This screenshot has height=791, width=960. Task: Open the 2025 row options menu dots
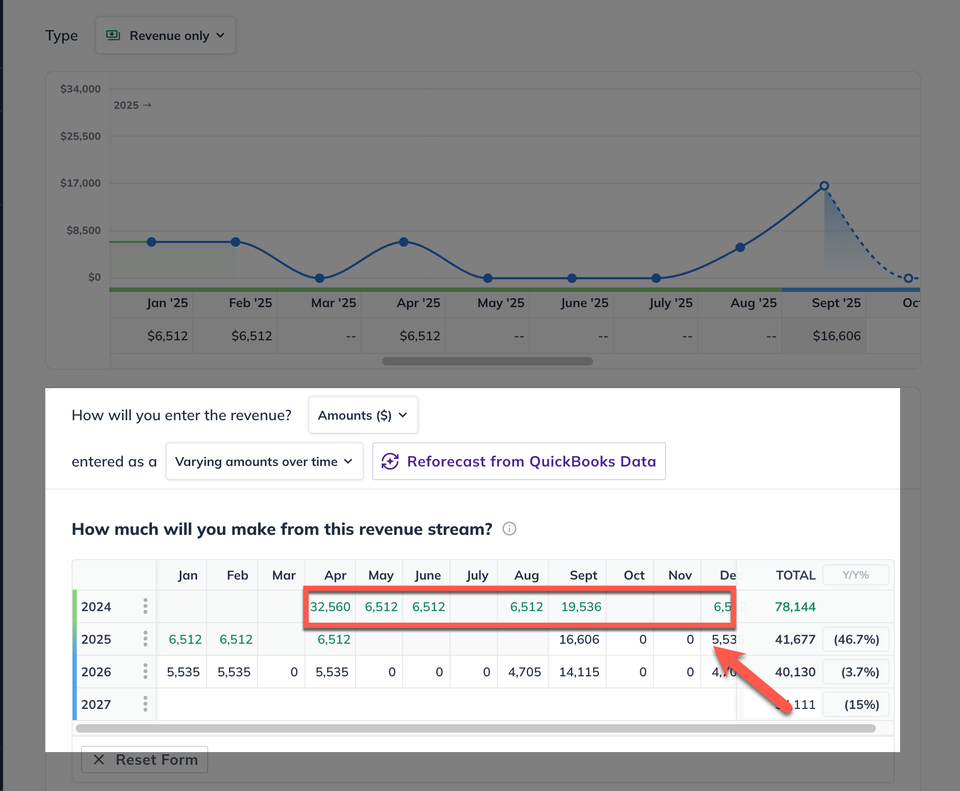[145, 639]
